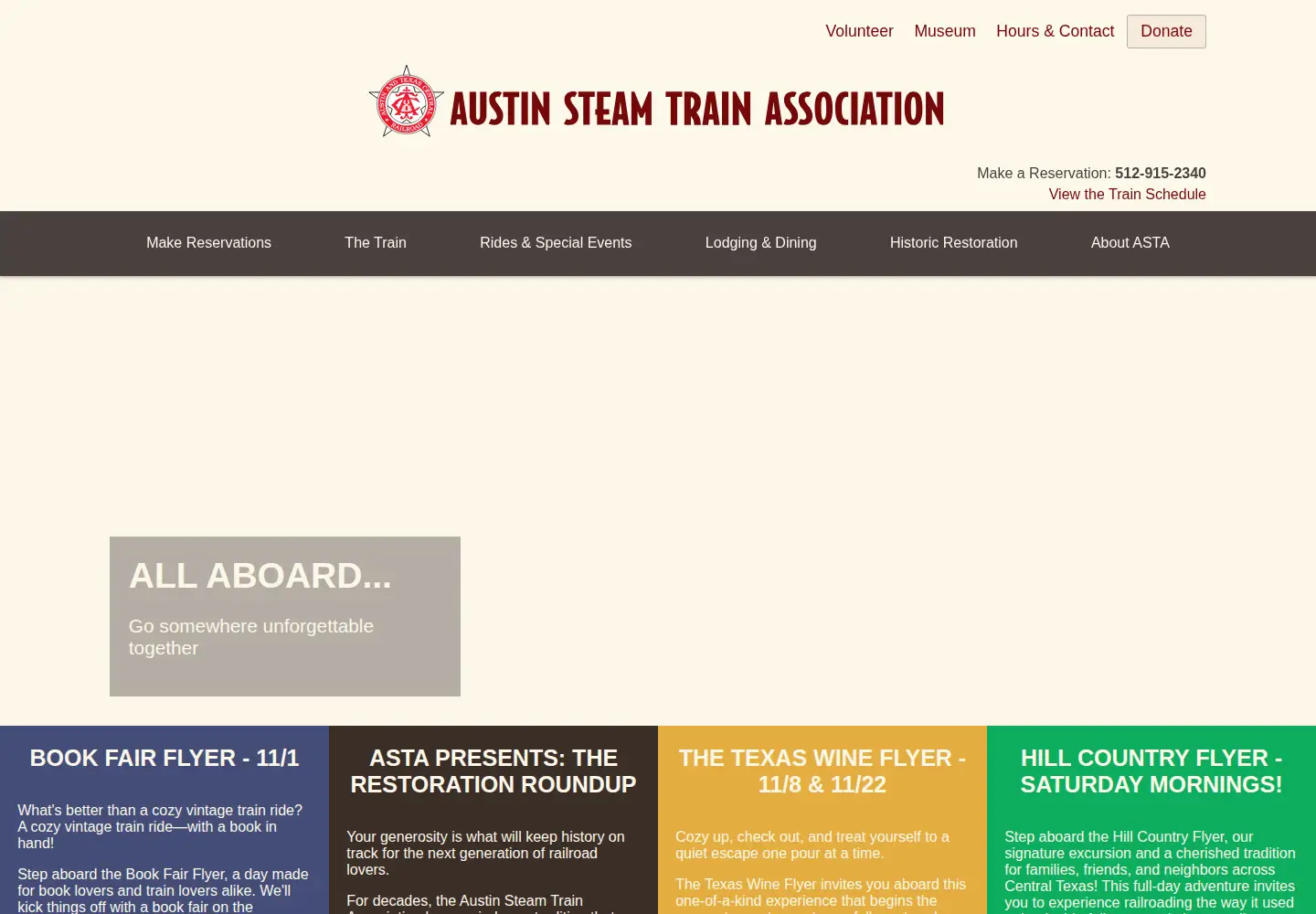Open Historic Restoration menu item
Viewport: 1316px width, 914px height.
pyautogui.click(x=953, y=242)
